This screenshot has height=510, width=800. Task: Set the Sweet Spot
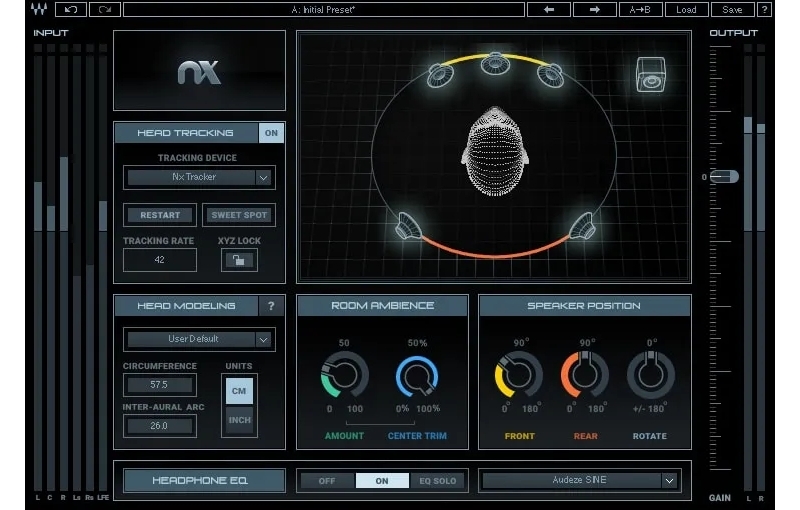239,215
